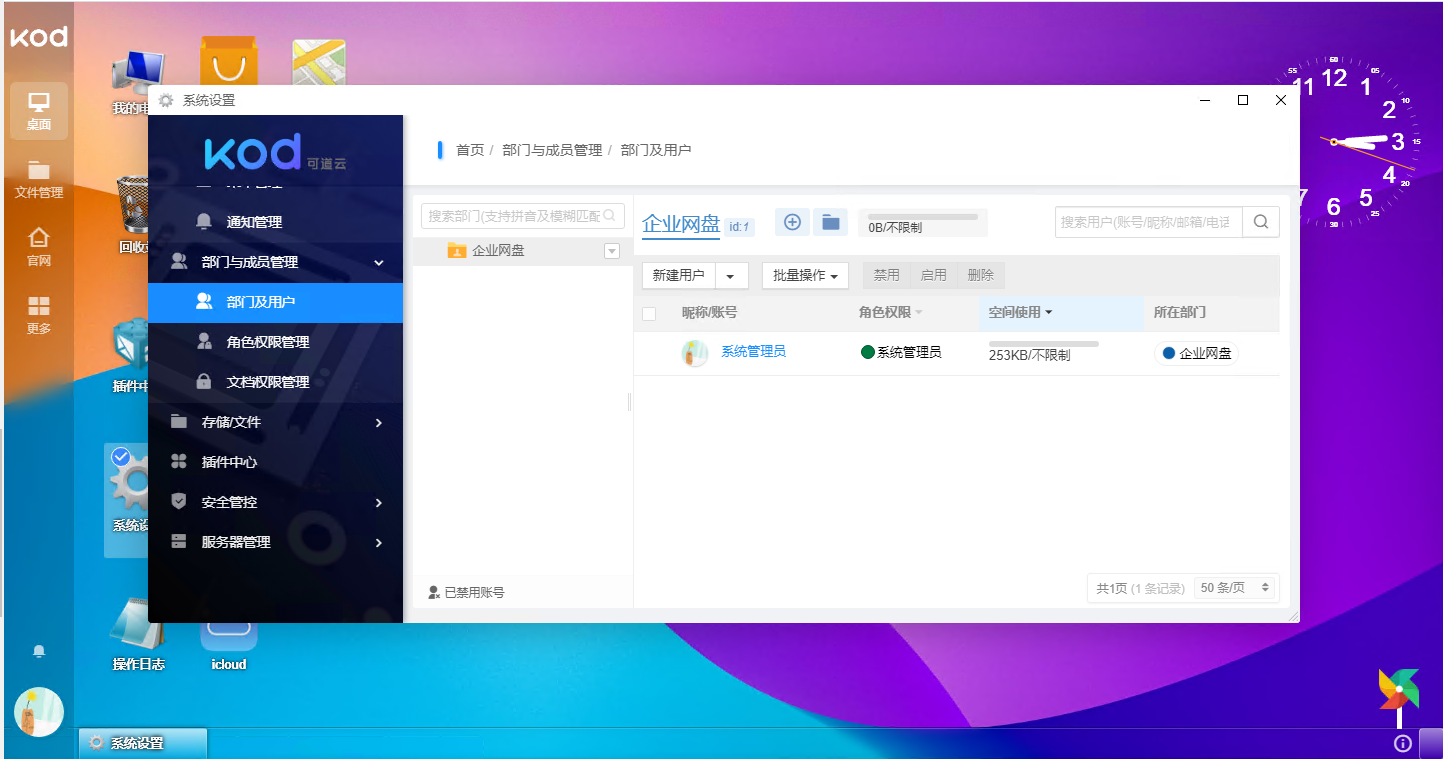
Task: Open the 更多 grid icon in dock
Action: click(x=39, y=314)
